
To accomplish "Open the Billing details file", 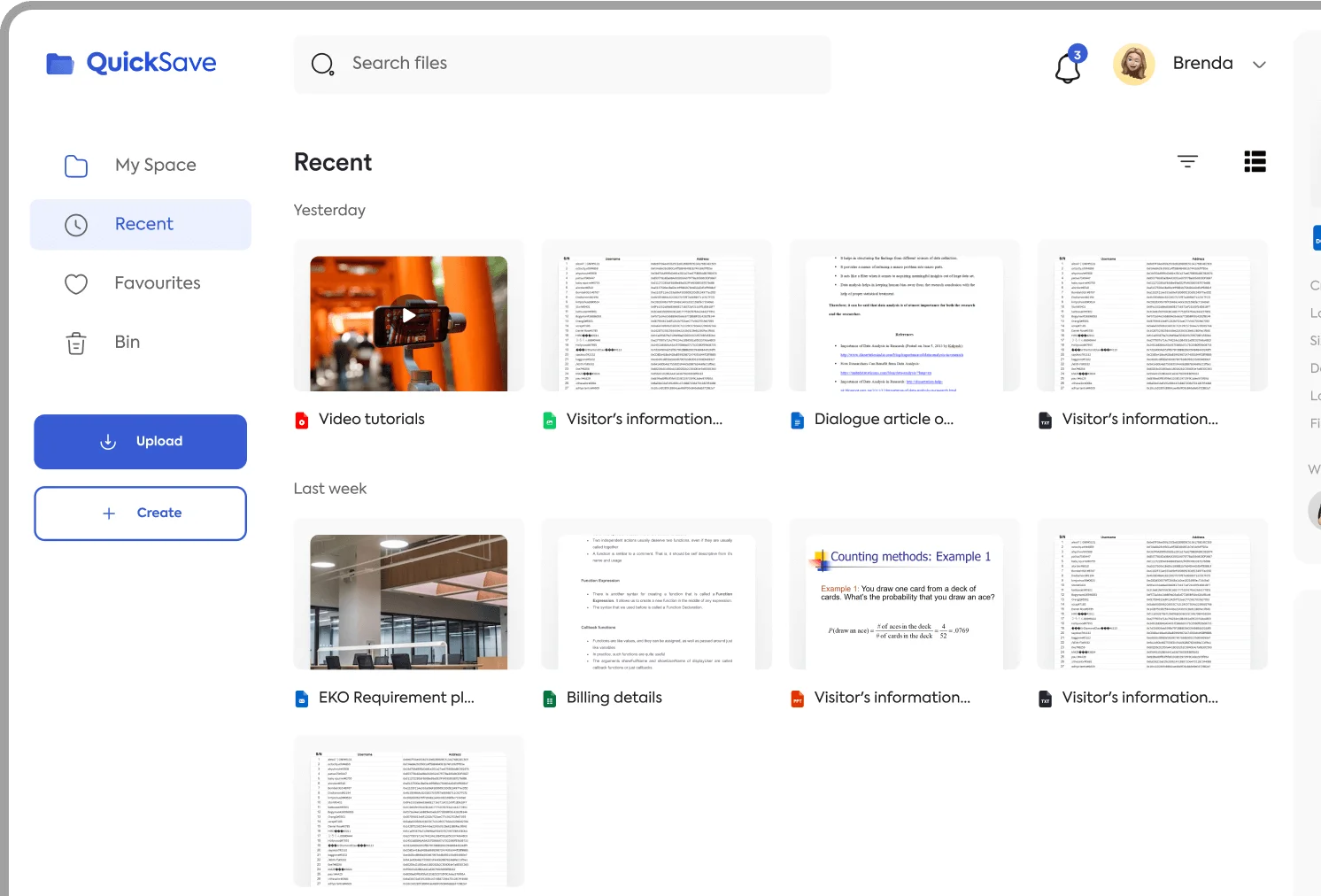I will pos(614,698).
